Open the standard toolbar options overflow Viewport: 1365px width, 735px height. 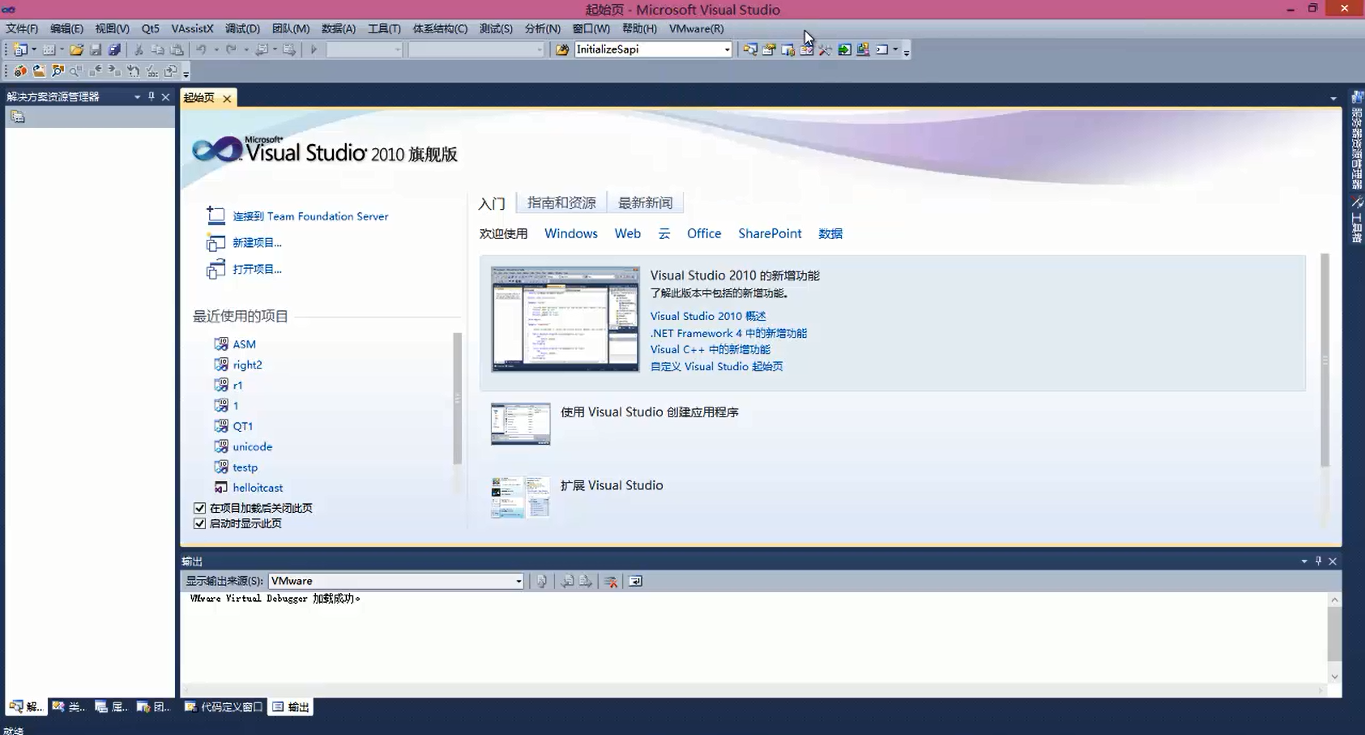(906, 51)
